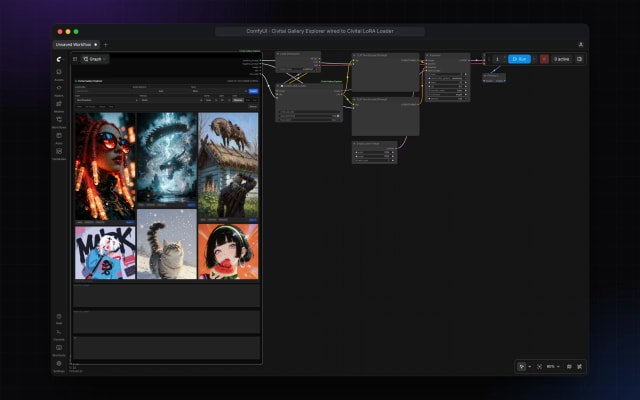Screen dimensions: 640x400
Task: Select the horse on thatched roof thumbnail
Action: coord(228,165)
